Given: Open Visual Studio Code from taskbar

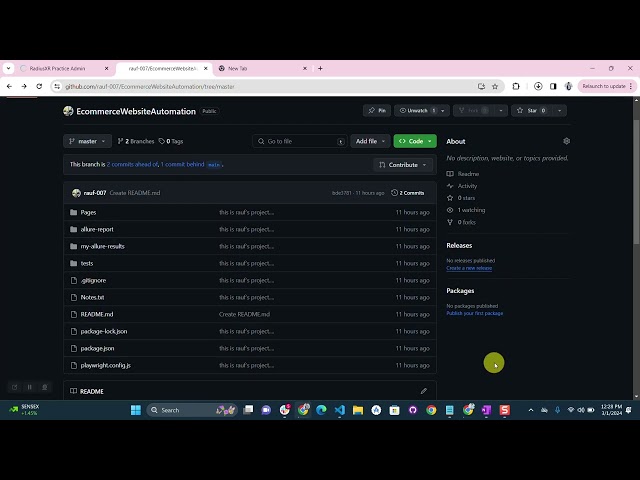Looking at the screenshot, I should (x=340, y=410).
